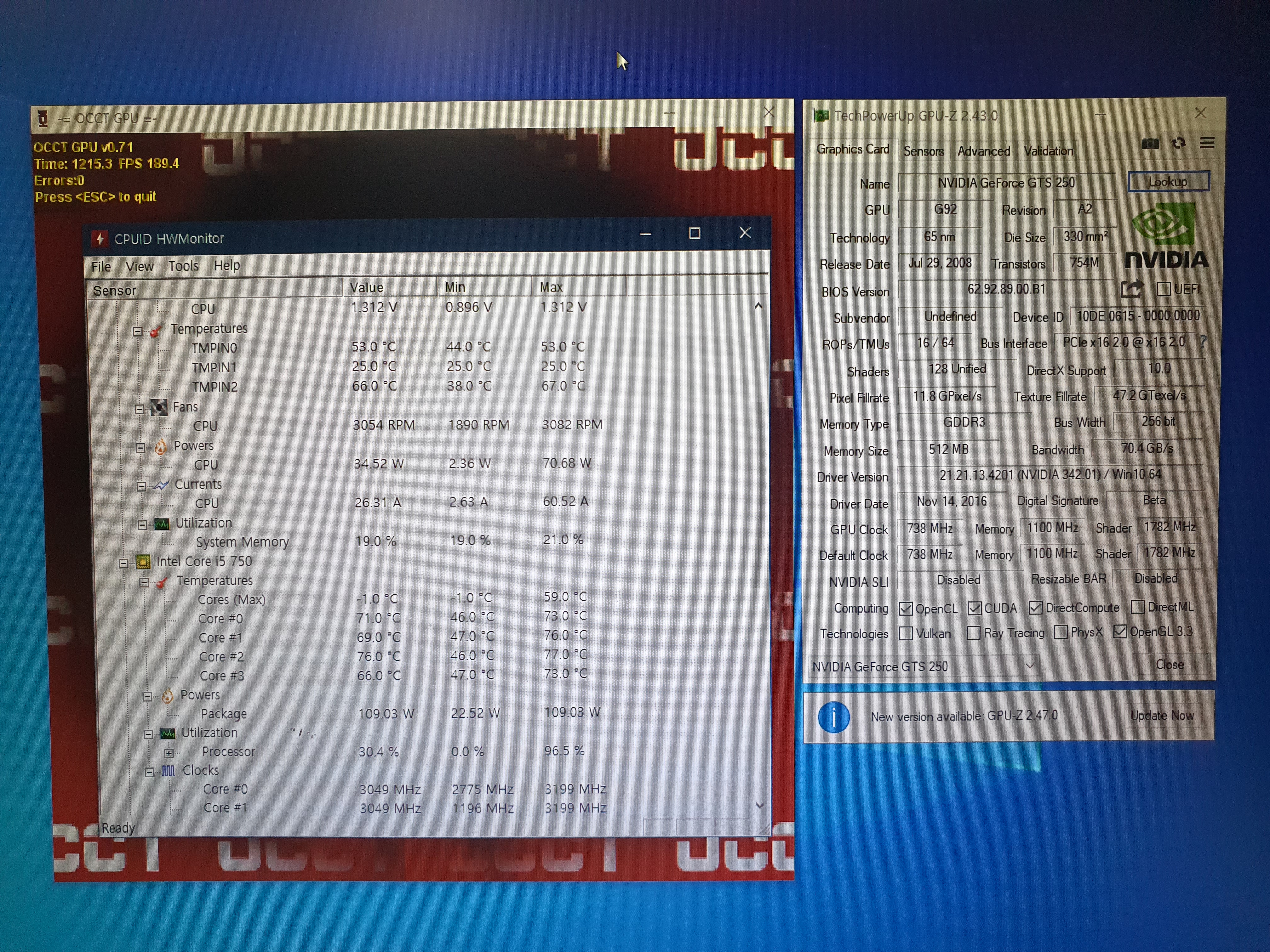This screenshot has width=1270, height=952.
Task: Collapse the Utilization node above System Memory
Action: tap(142, 525)
